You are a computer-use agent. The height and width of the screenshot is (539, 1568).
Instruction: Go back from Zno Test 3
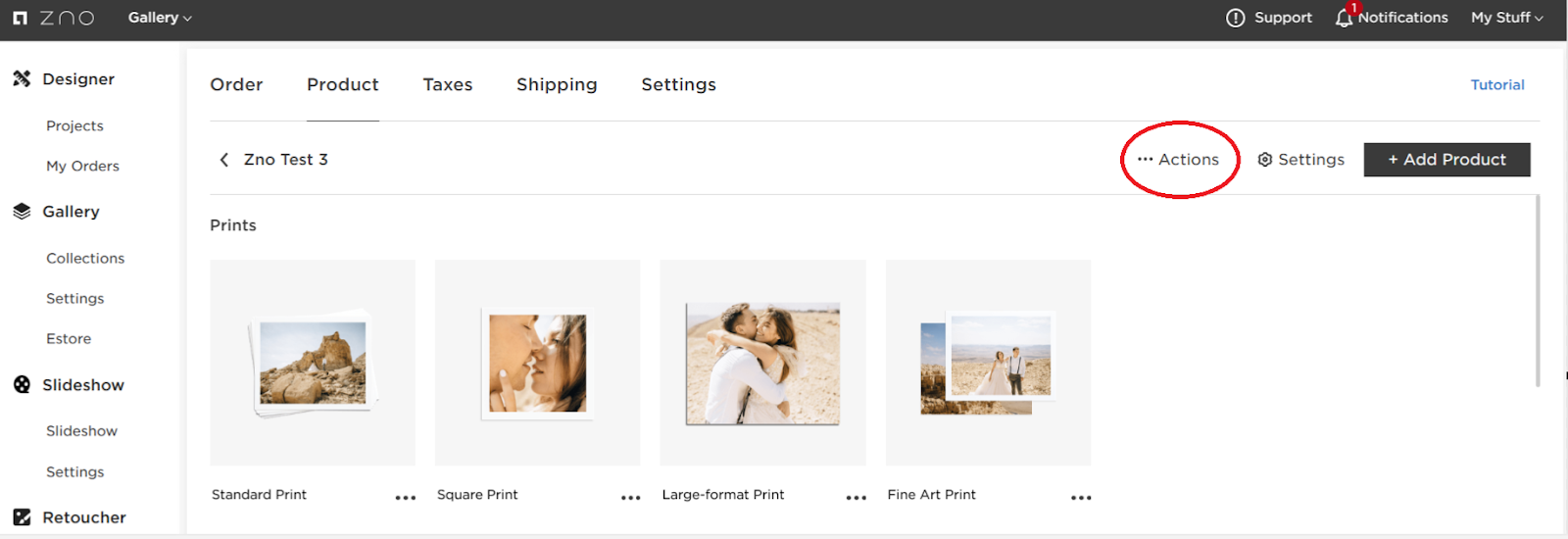(x=224, y=160)
